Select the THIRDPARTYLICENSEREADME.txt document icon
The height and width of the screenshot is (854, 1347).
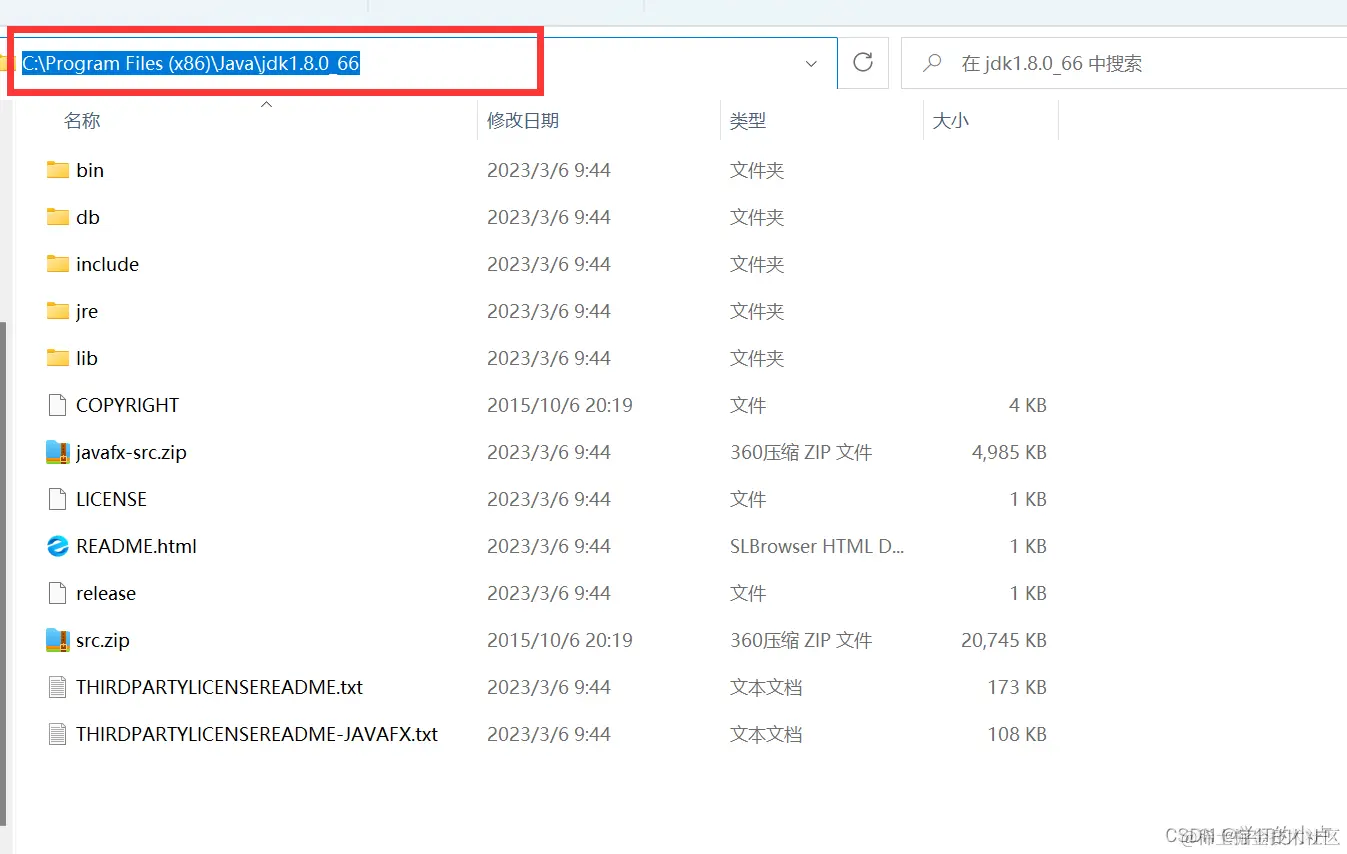pyautogui.click(x=58, y=687)
